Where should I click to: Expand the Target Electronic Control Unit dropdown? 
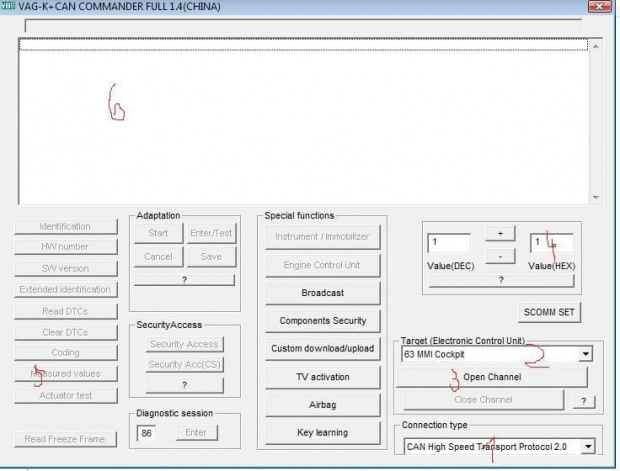pyautogui.click(x=585, y=354)
